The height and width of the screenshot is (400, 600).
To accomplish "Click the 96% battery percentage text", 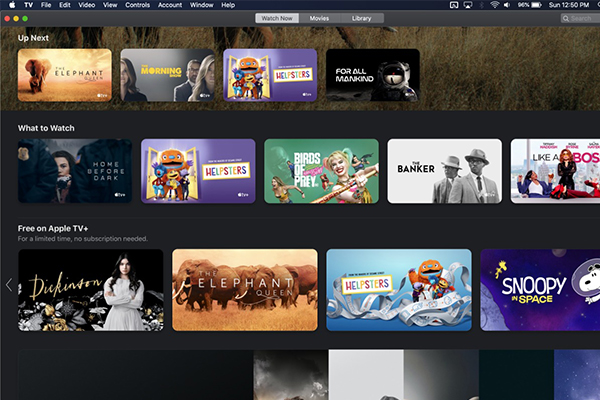I will (x=523, y=5).
